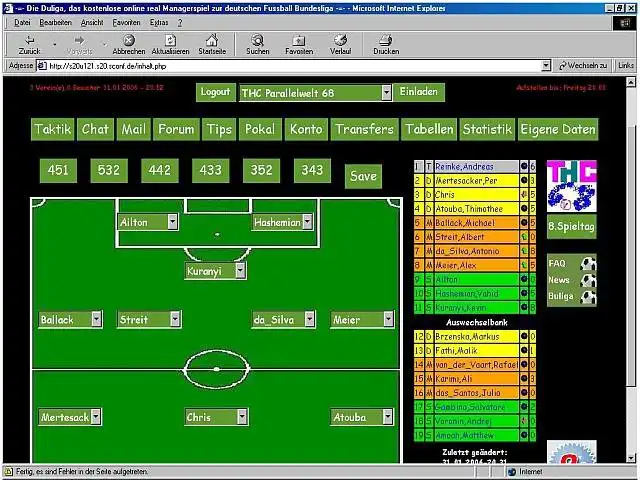Select the 343 formation button

pos(312,170)
